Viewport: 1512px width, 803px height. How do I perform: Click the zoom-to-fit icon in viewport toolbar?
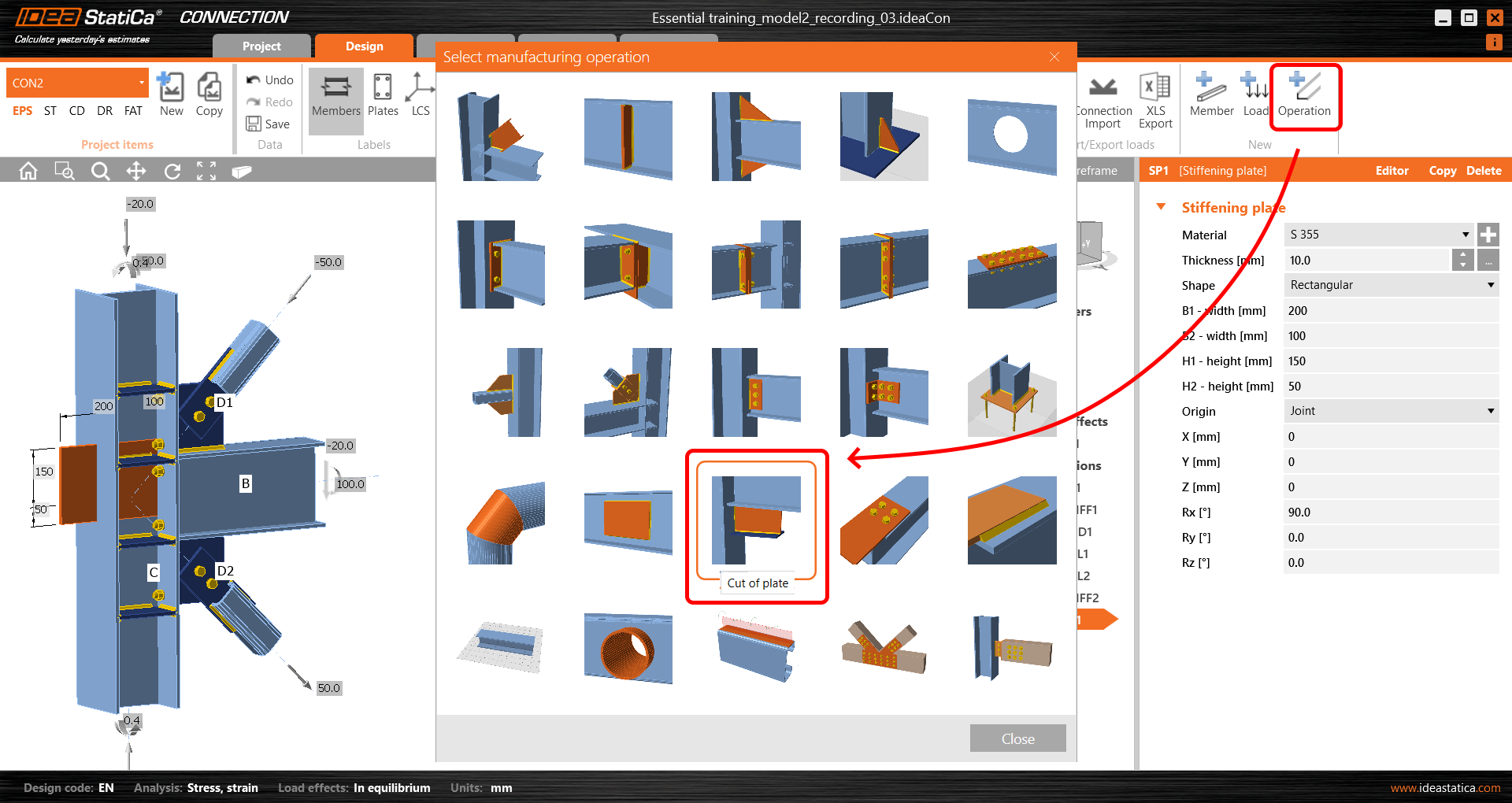206,170
